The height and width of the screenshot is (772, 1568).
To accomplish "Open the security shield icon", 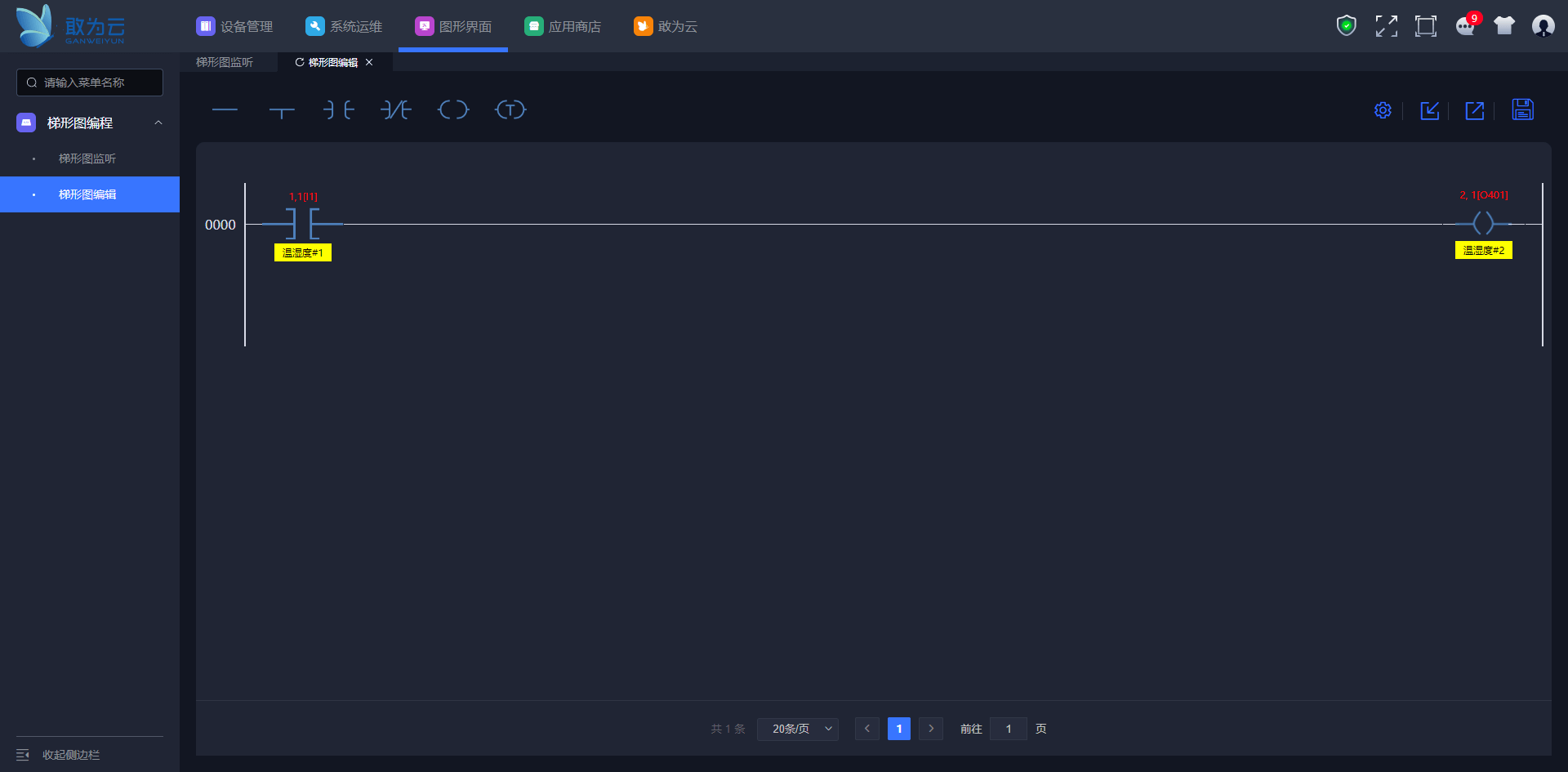I will click(x=1347, y=26).
